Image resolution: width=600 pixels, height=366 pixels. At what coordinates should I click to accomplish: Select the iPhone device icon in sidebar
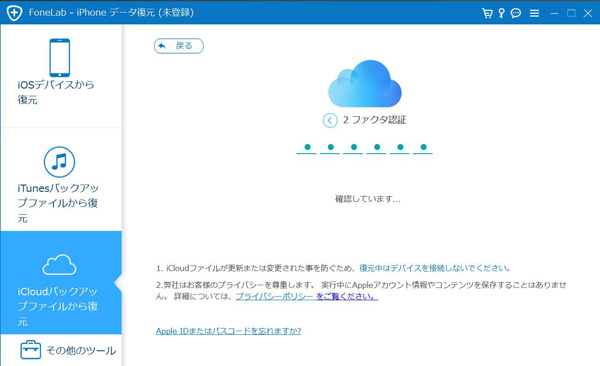(x=60, y=57)
